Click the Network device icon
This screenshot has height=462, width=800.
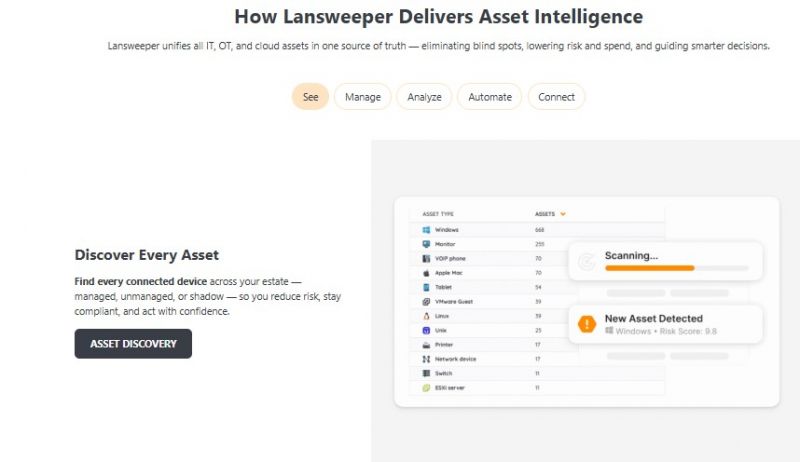[x=426, y=359]
